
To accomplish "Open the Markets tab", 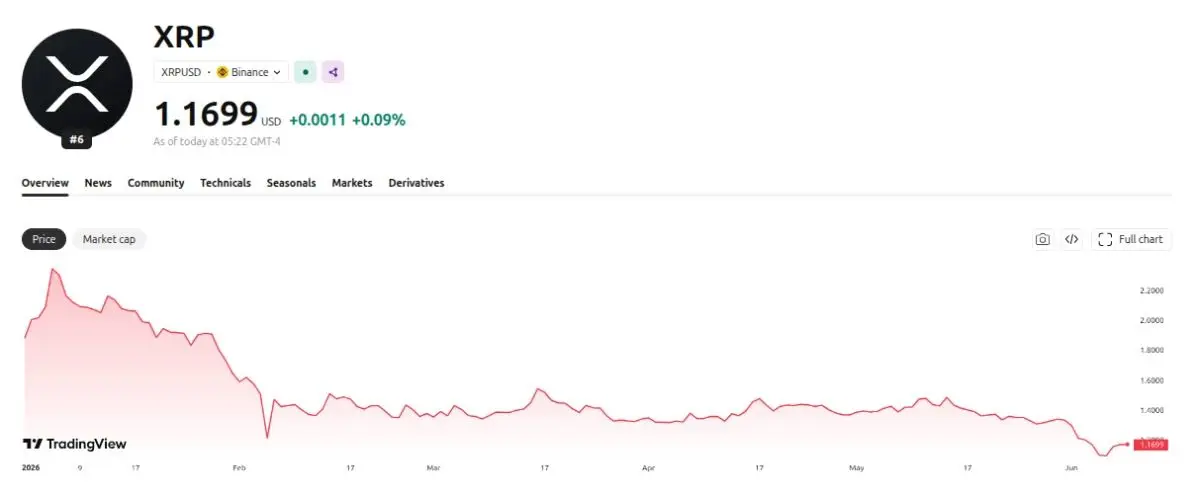I will click(x=352, y=183).
